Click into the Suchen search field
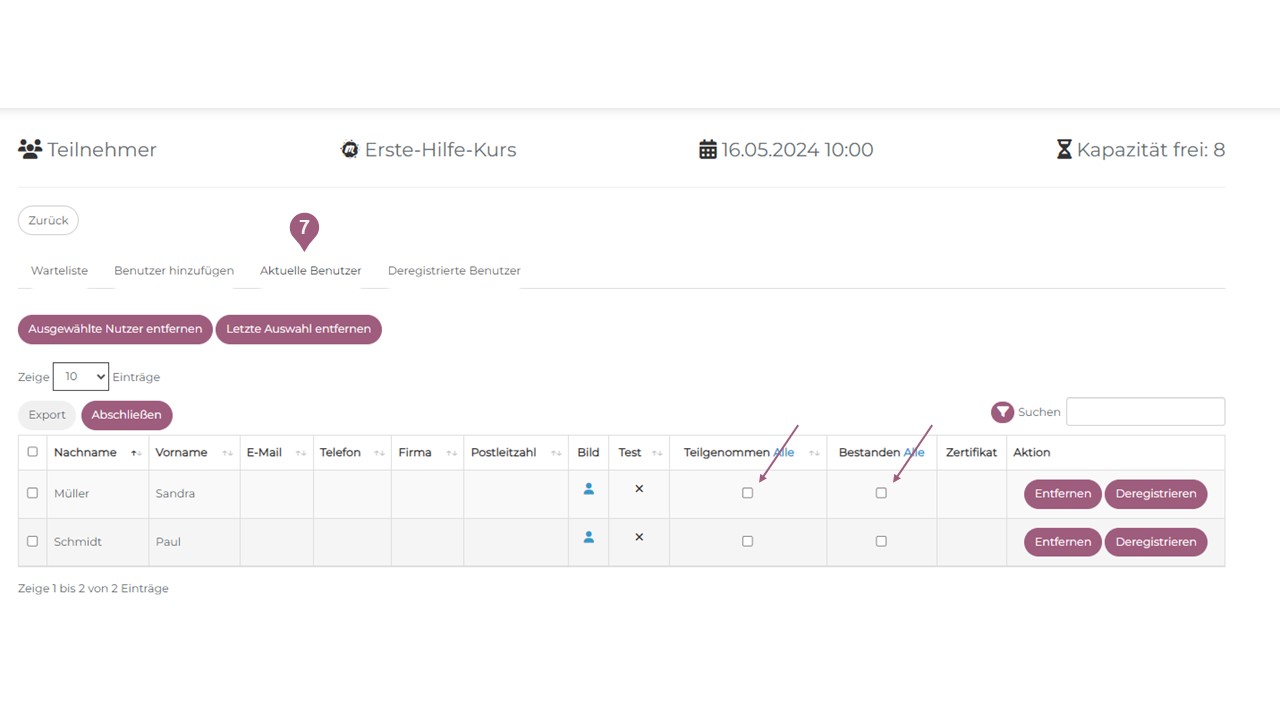This screenshot has height=720, width=1280. tap(1145, 412)
